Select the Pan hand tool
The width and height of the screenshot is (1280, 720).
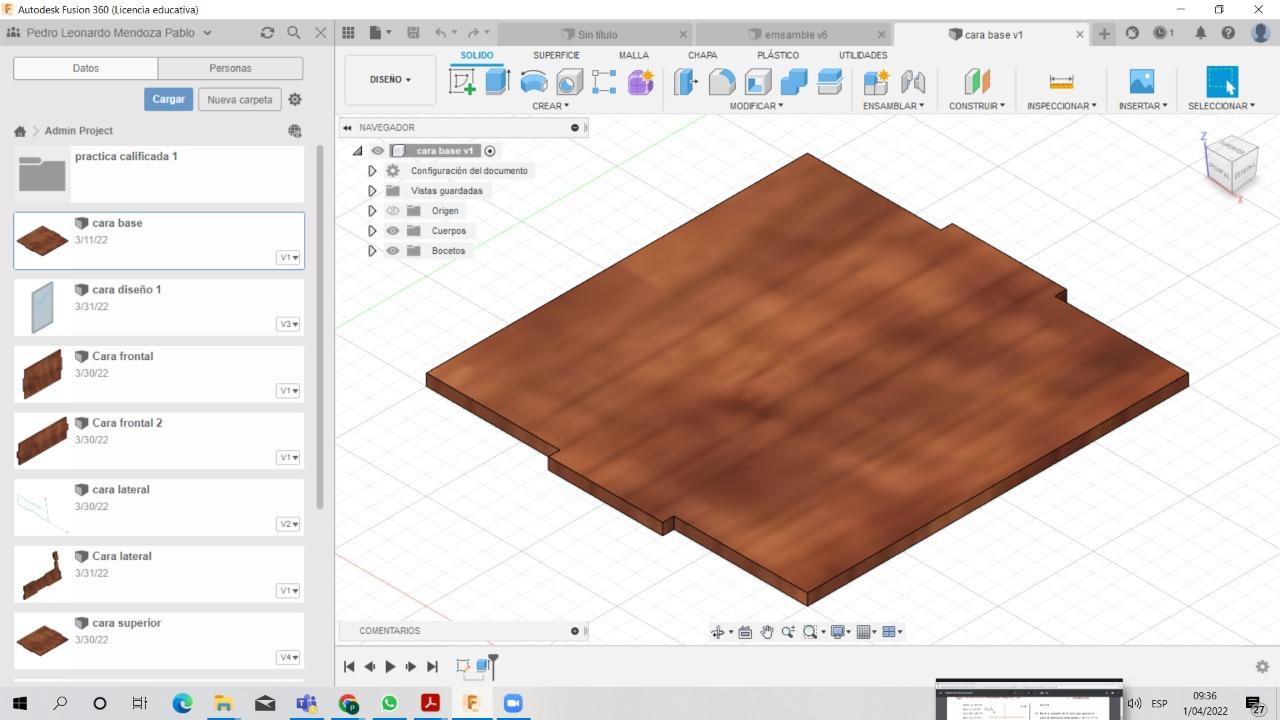(x=767, y=632)
